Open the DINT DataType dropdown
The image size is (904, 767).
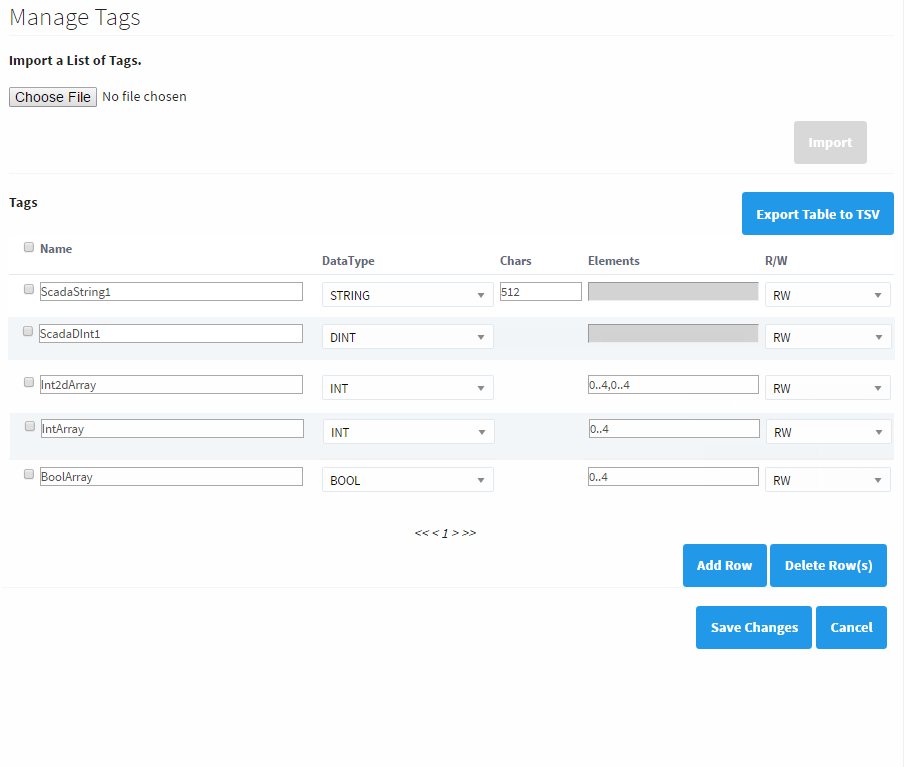point(407,337)
